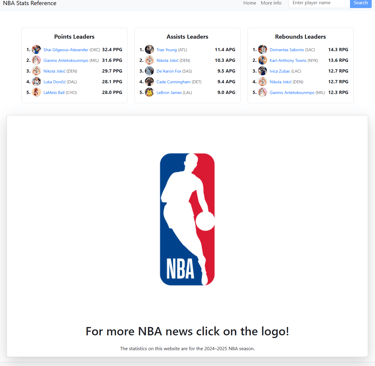Click Karl-Anthony Towns's avatar photo
The height and width of the screenshot is (366, 375).
(x=263, y=60)
